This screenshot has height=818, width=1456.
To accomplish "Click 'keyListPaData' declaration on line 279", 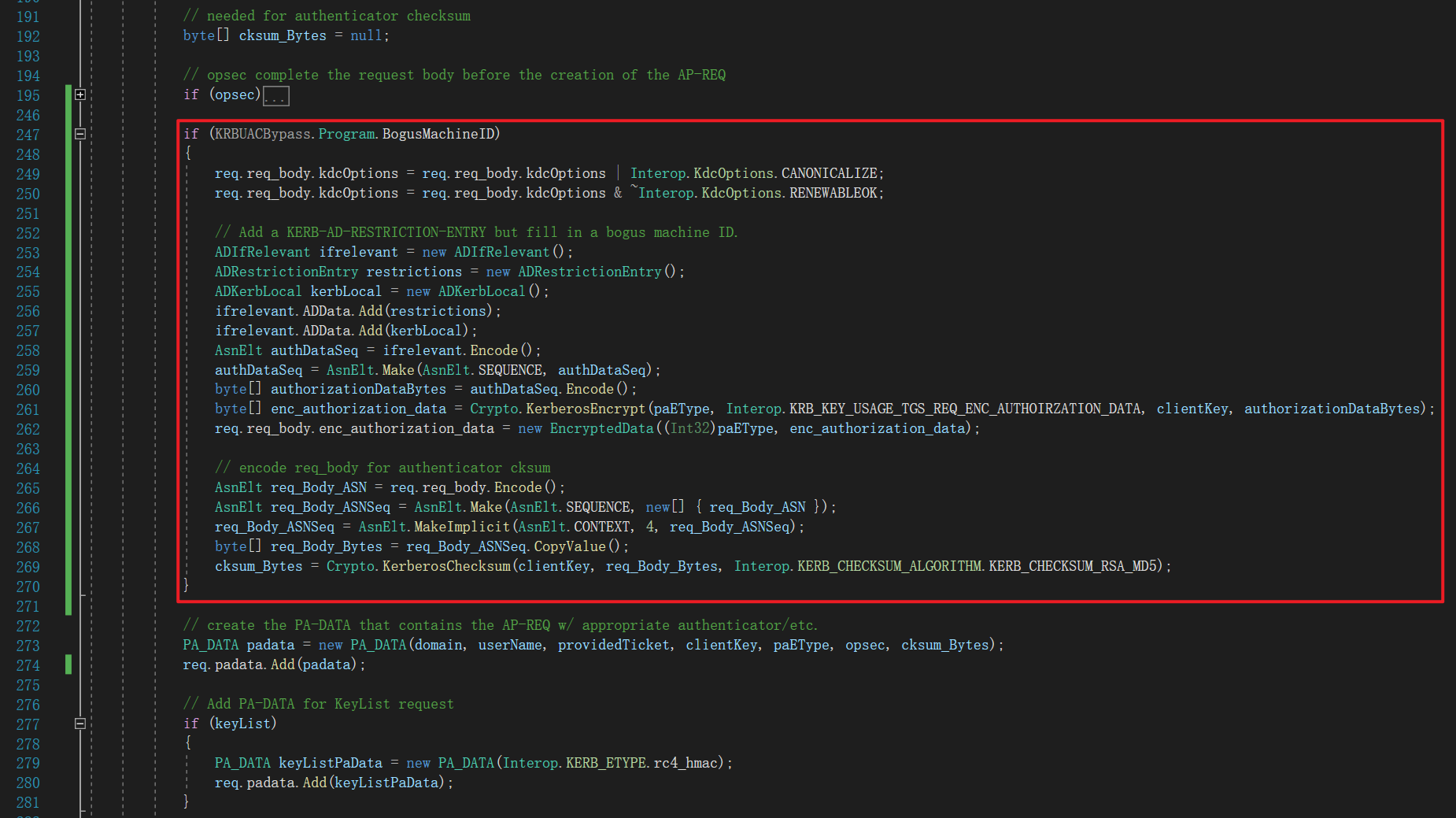I will [331, 763].
